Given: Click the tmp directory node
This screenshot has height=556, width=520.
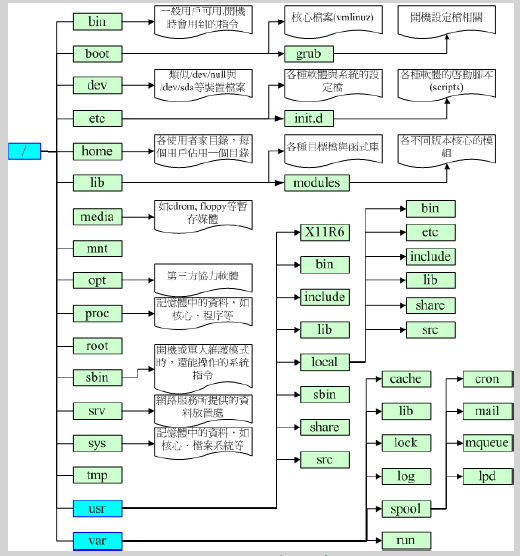Looking at the screenshot, I should 98,475.
